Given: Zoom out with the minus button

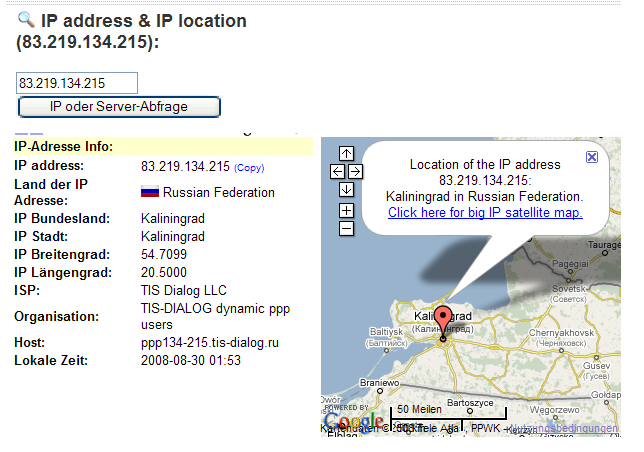Looking at the screenshot, I should pos(346,229).
